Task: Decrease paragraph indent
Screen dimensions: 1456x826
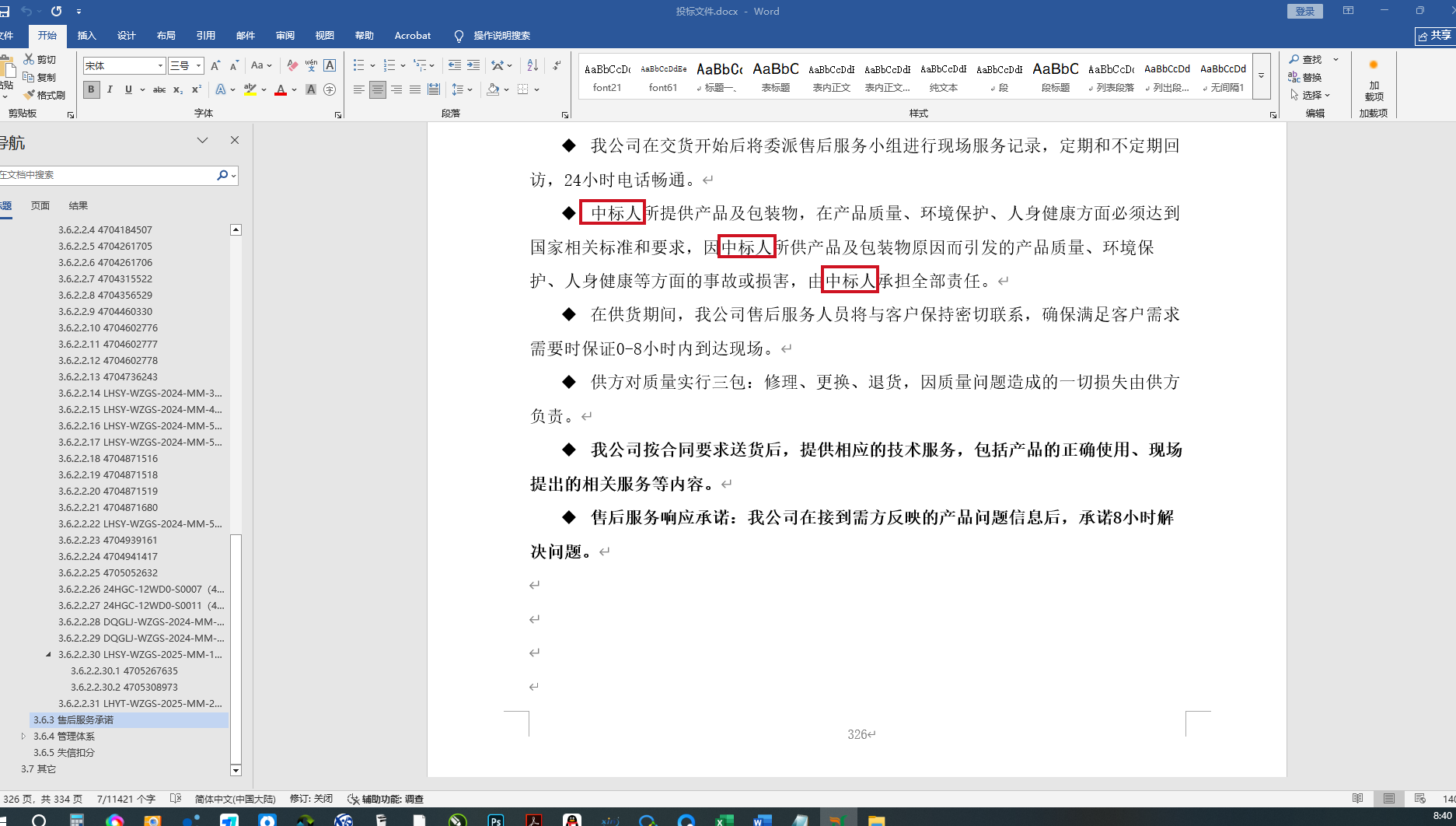Action: [455, 66]
